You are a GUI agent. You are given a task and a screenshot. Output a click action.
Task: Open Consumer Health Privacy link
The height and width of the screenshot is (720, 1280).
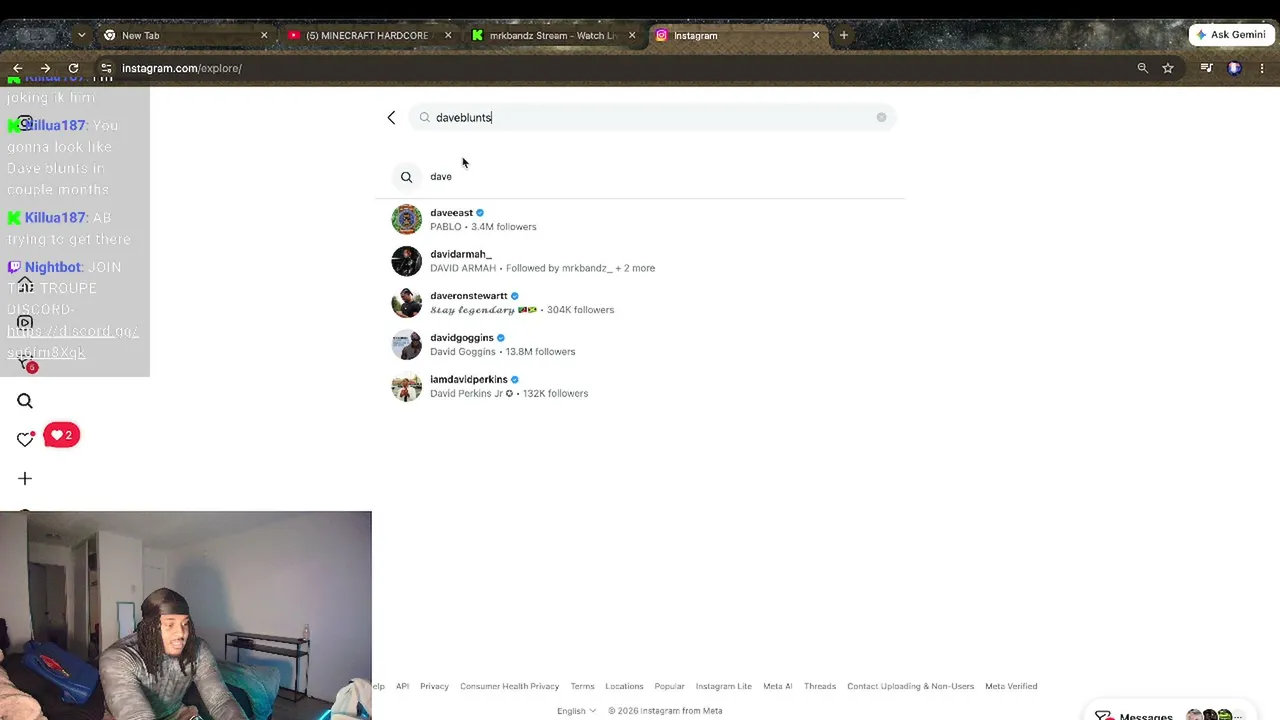509,686
